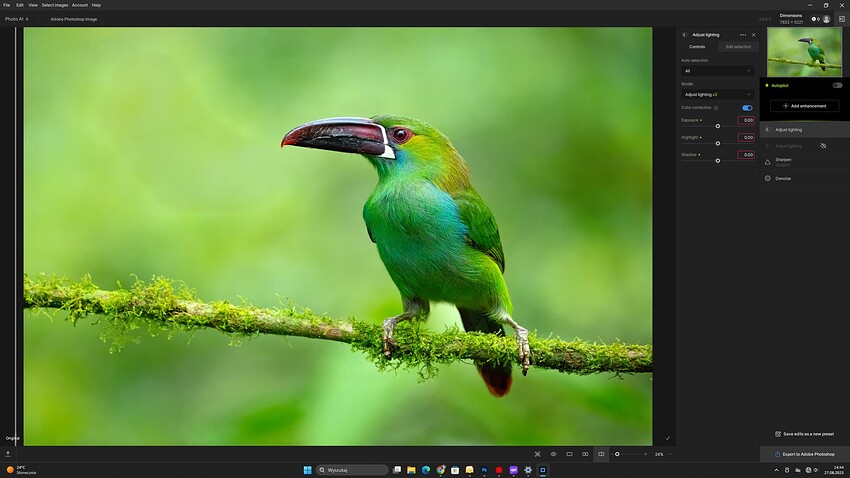Close the Adjust lighting panel with X
This screenshot has width=850, height=478.
click(x=753, y=35)
